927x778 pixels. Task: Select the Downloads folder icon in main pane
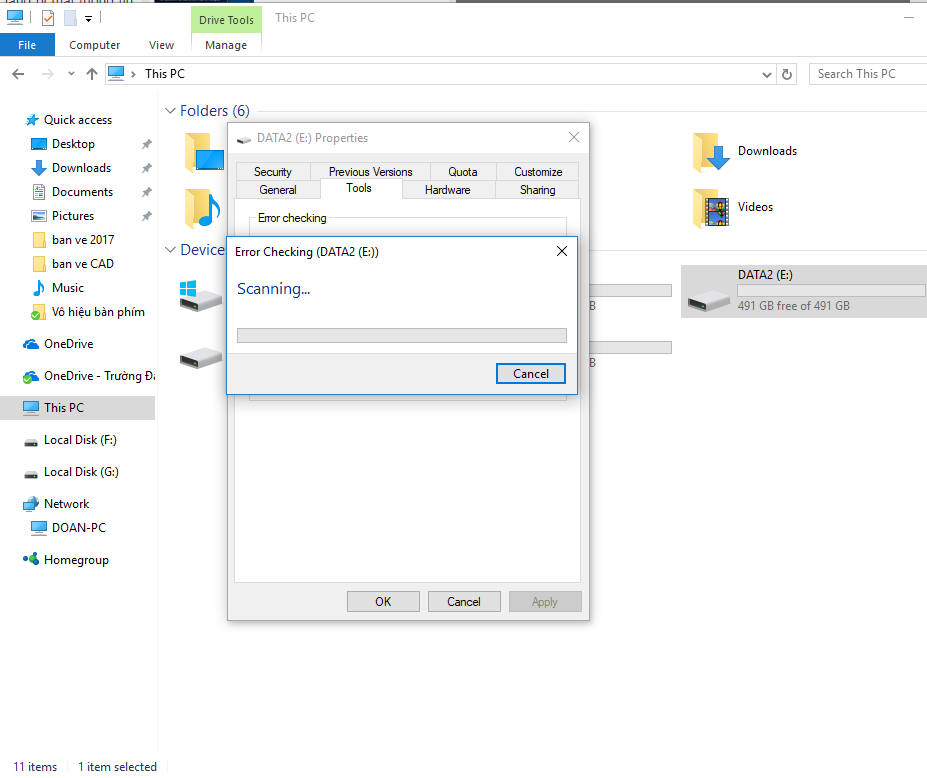pyautogui.click(x=711, y=152)
